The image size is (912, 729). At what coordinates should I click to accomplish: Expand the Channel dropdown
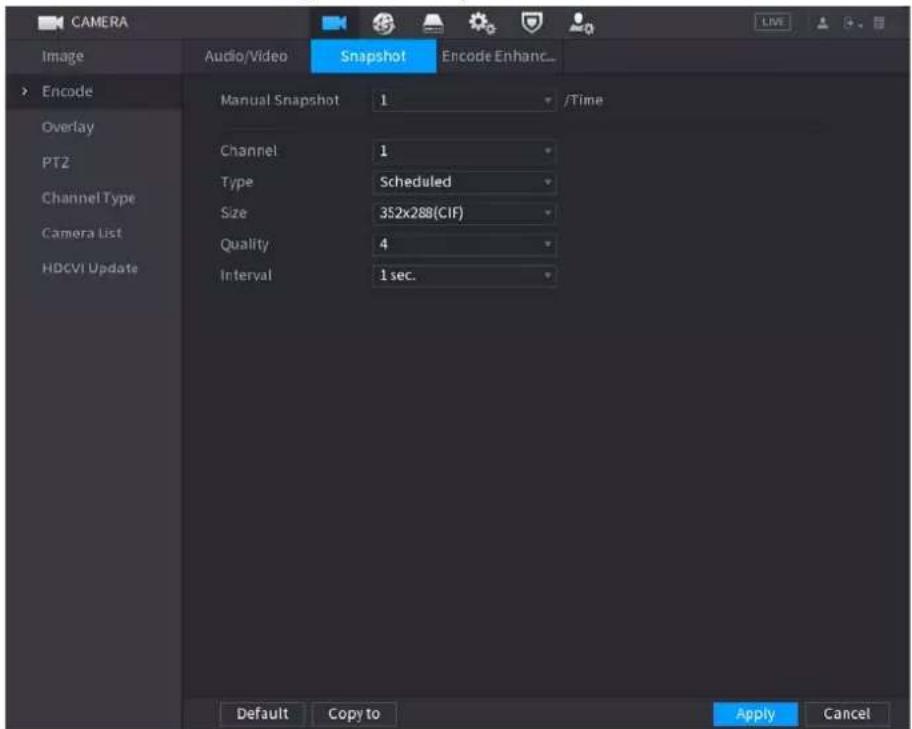pos(464,151)
